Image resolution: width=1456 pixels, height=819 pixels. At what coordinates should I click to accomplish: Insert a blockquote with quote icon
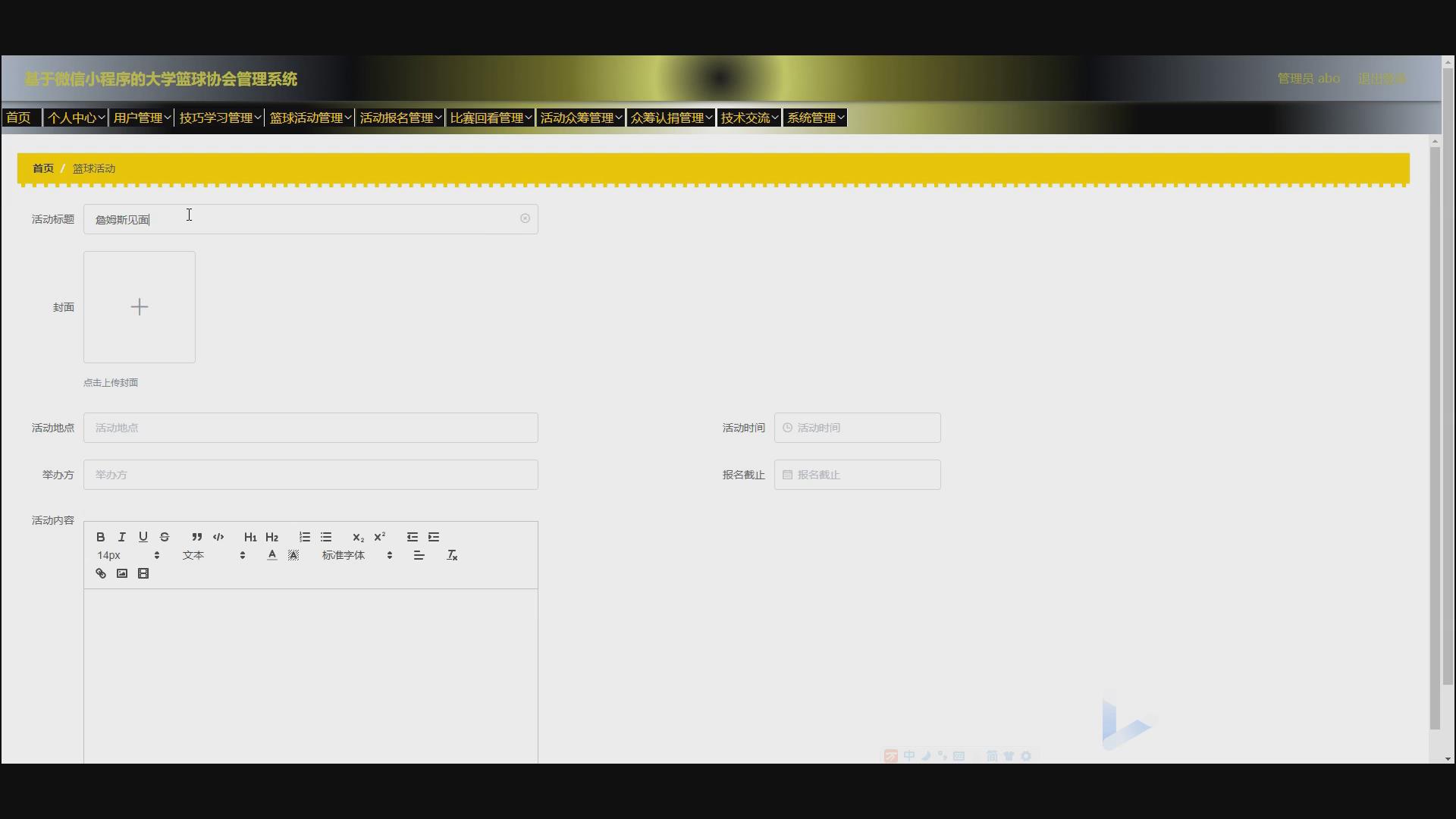tap(196, 537)
